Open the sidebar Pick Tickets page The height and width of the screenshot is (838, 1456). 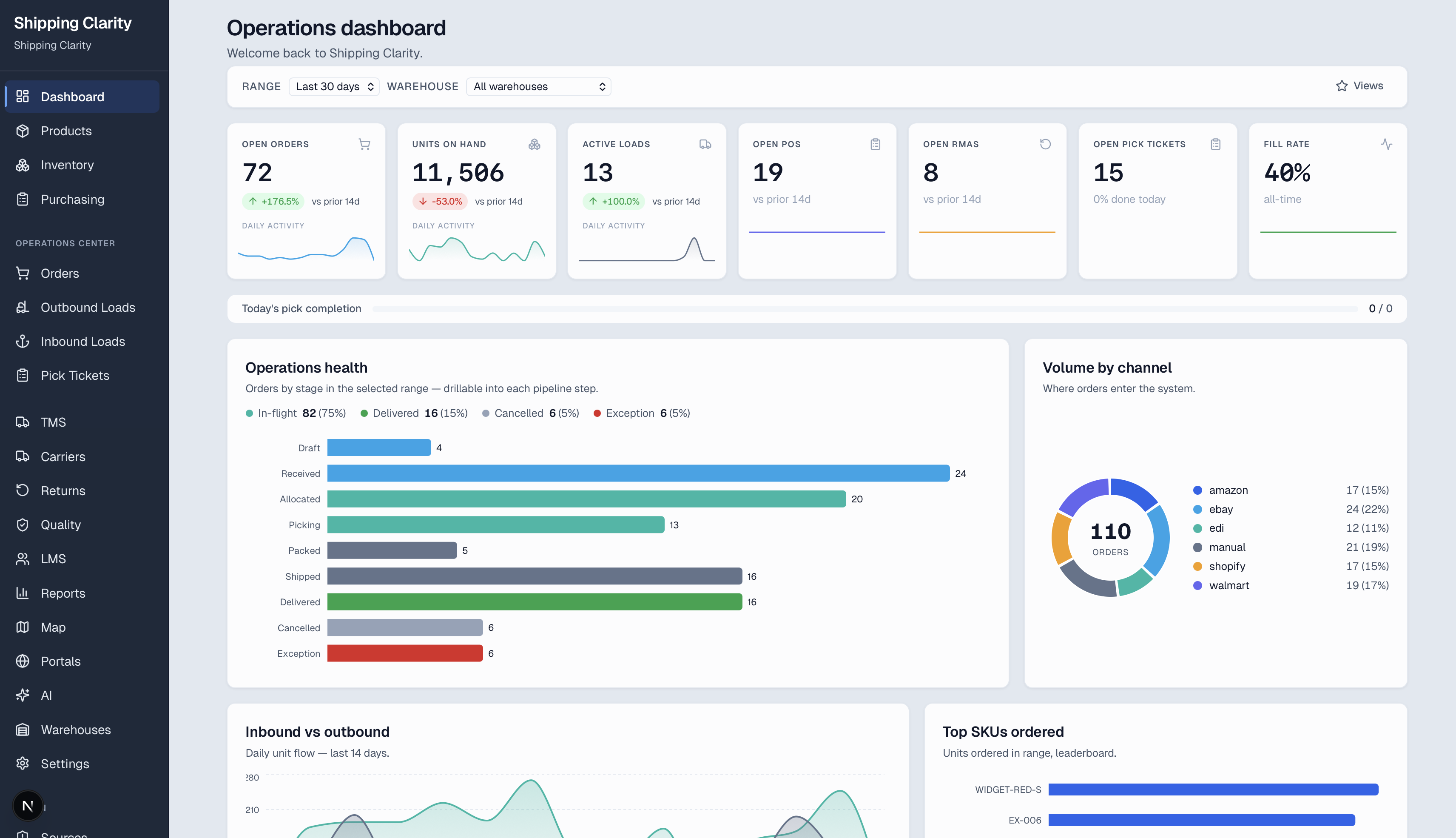tap(82, 375)
